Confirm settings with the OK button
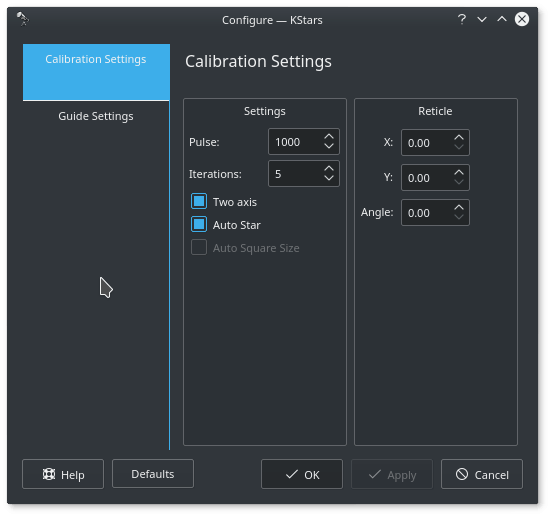Viewport: 551px width, 517px height. 302,474
